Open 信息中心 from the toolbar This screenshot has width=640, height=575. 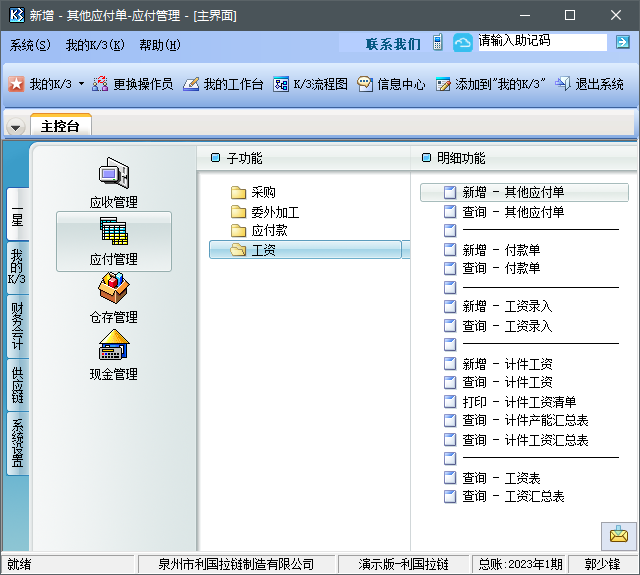391,85
